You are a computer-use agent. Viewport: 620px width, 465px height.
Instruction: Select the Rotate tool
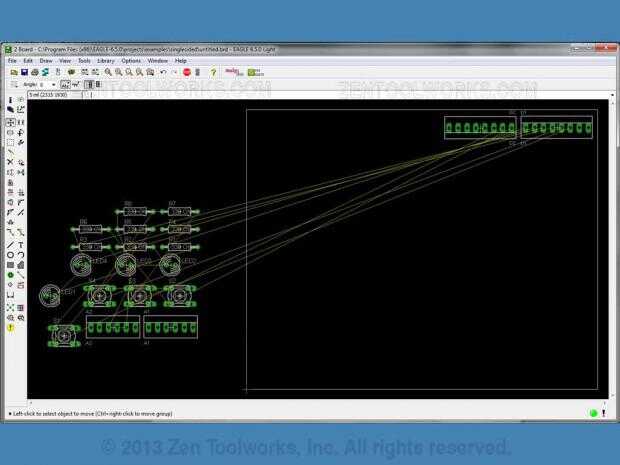coord(21,132)
